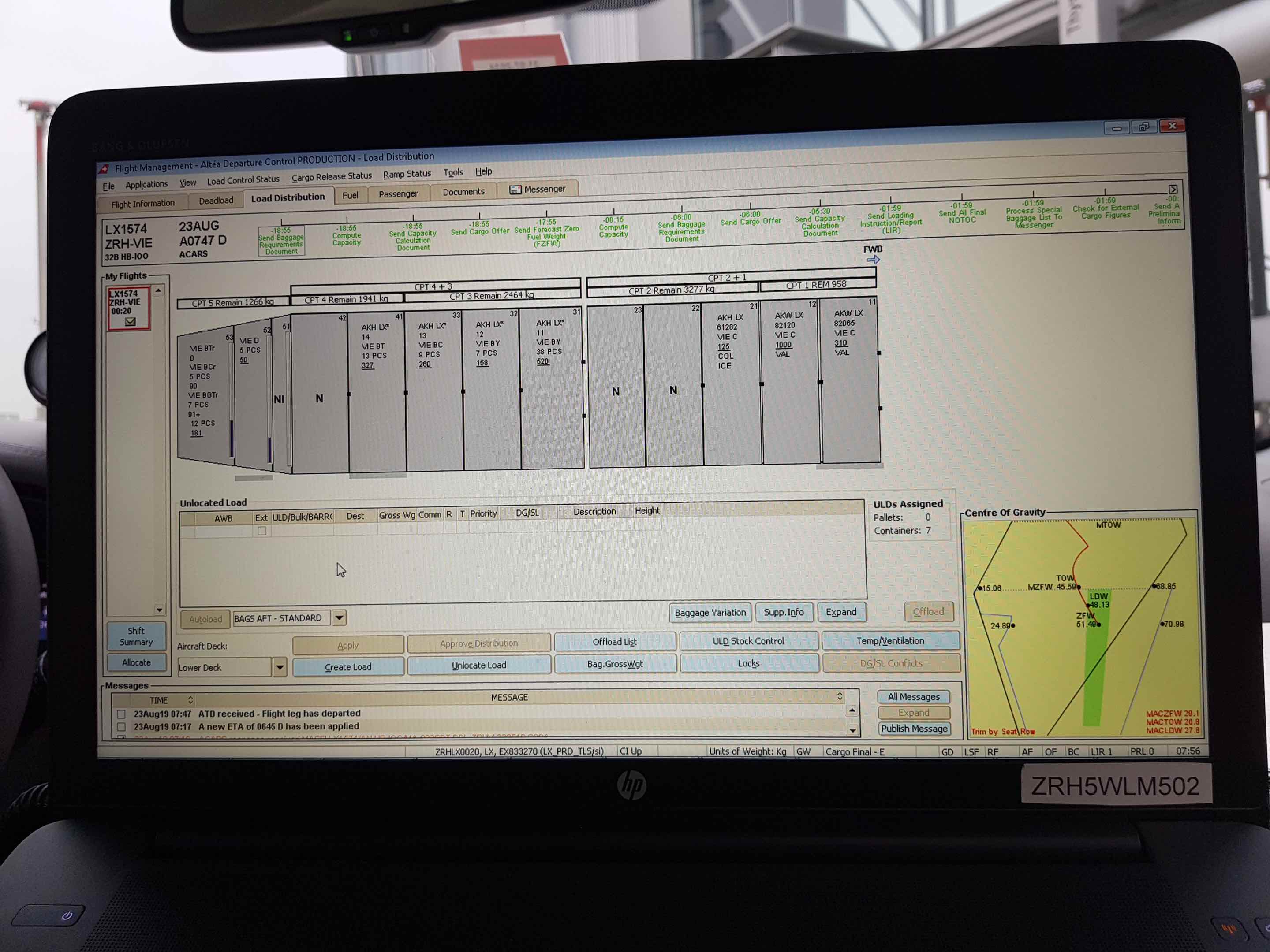The height and width of the screenshot is (952, 1270).
Task: Click the FWD direction arrow icon
Action: coord(873,259)
